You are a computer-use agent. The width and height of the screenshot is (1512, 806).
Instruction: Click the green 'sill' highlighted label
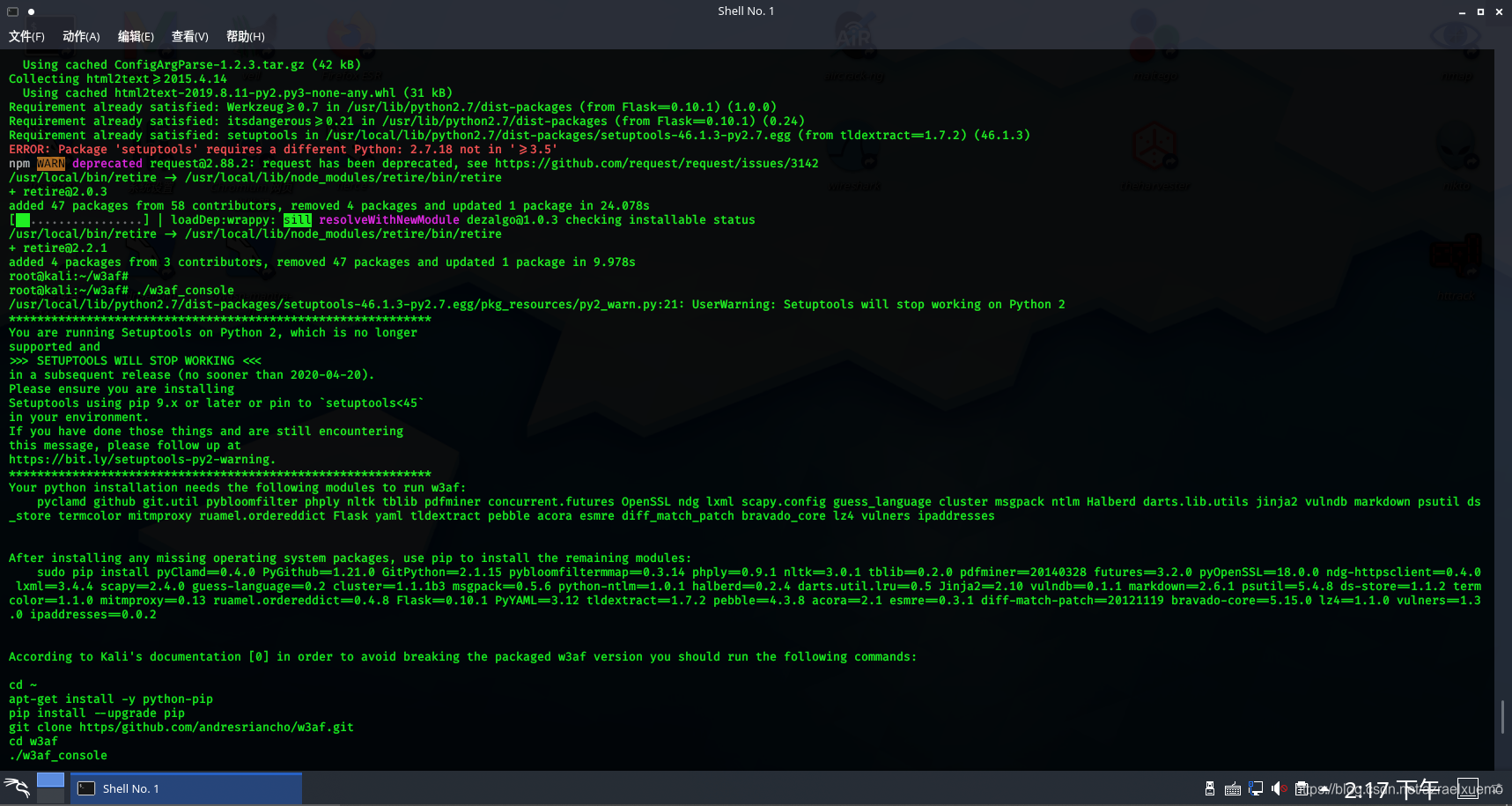pos(298,219)
